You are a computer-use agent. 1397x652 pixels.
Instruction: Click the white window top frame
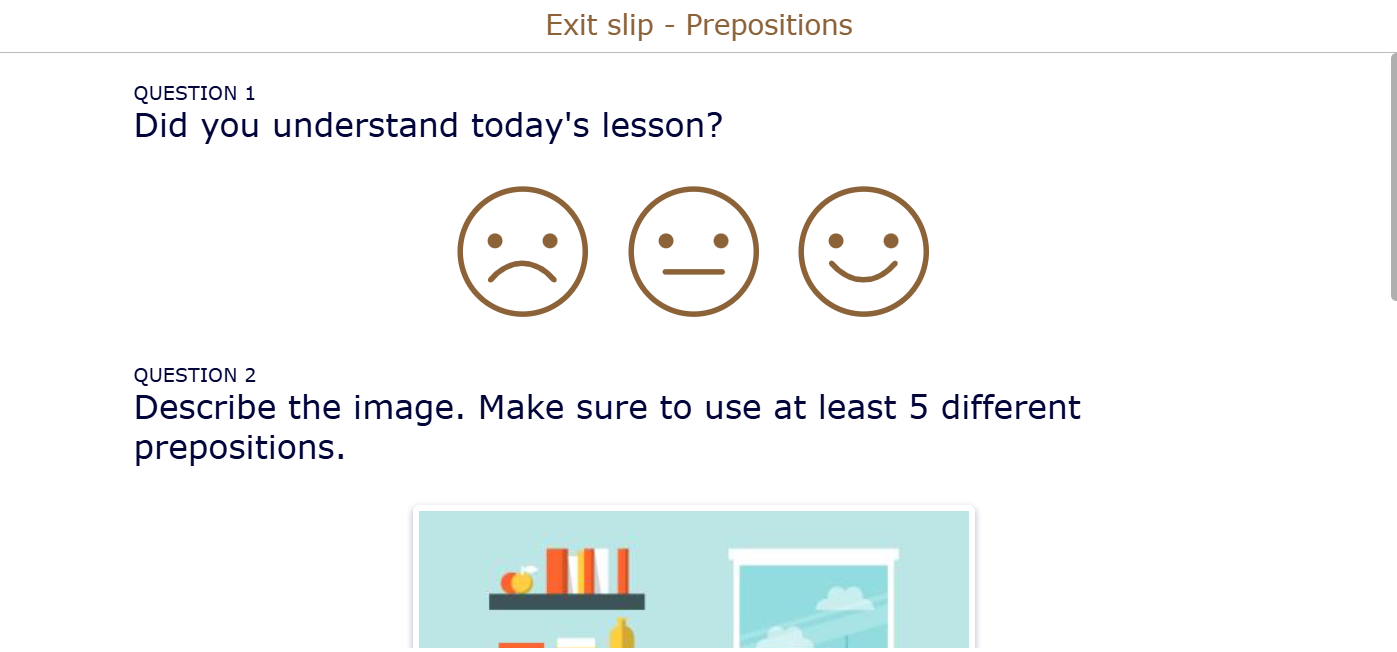[813, 555]
